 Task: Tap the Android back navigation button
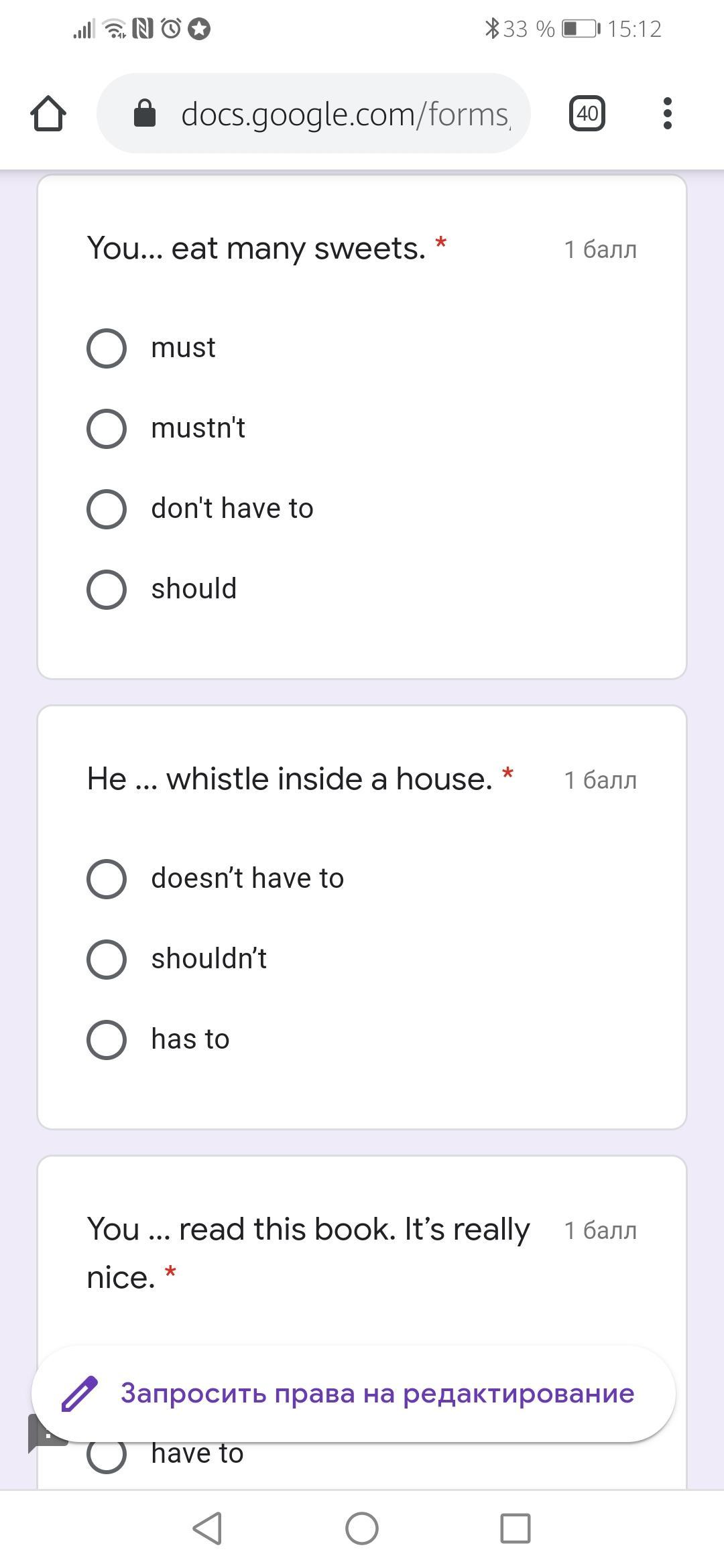(x=207, y=1528)
